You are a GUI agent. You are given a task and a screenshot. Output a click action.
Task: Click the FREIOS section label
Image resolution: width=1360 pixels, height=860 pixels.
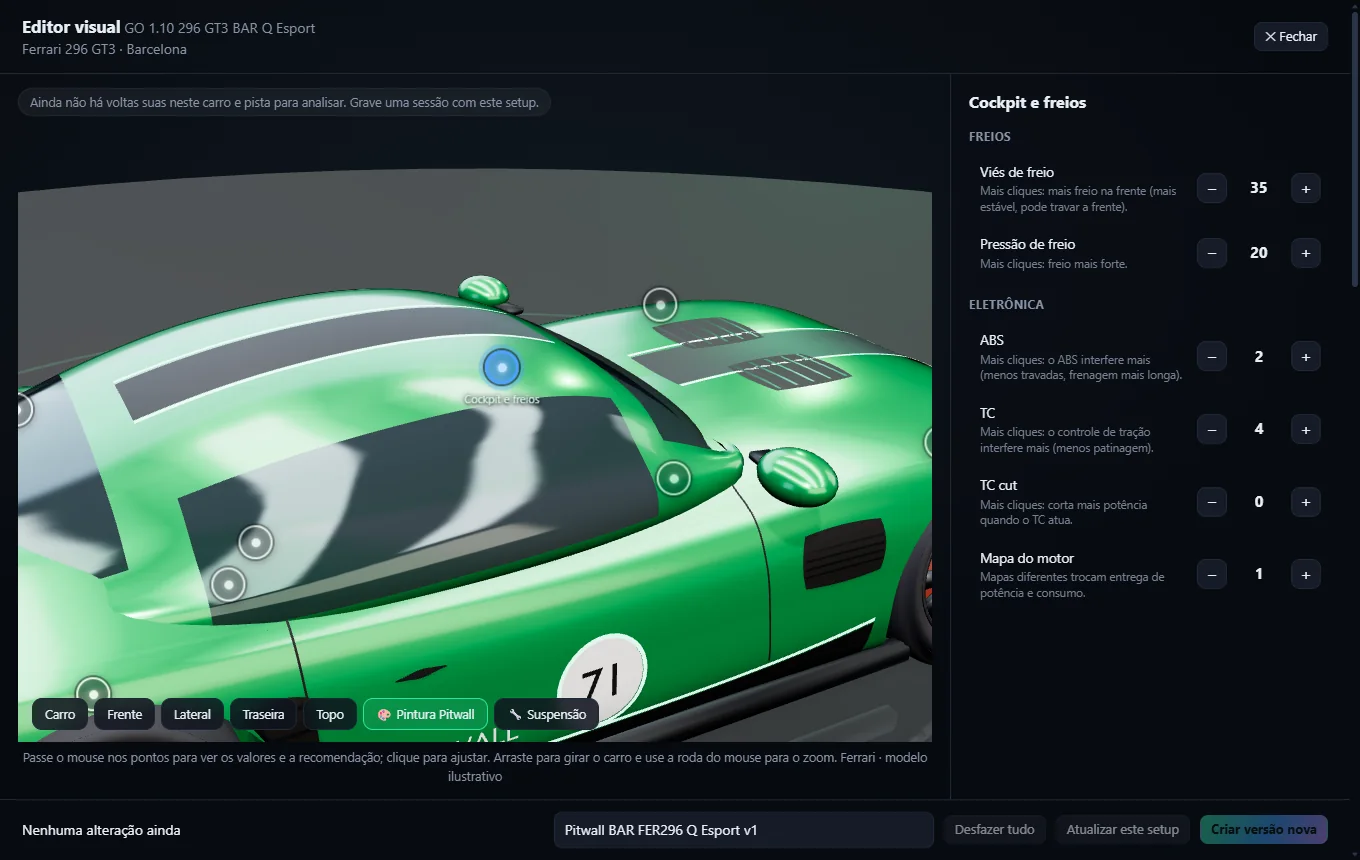pos(990,136)
